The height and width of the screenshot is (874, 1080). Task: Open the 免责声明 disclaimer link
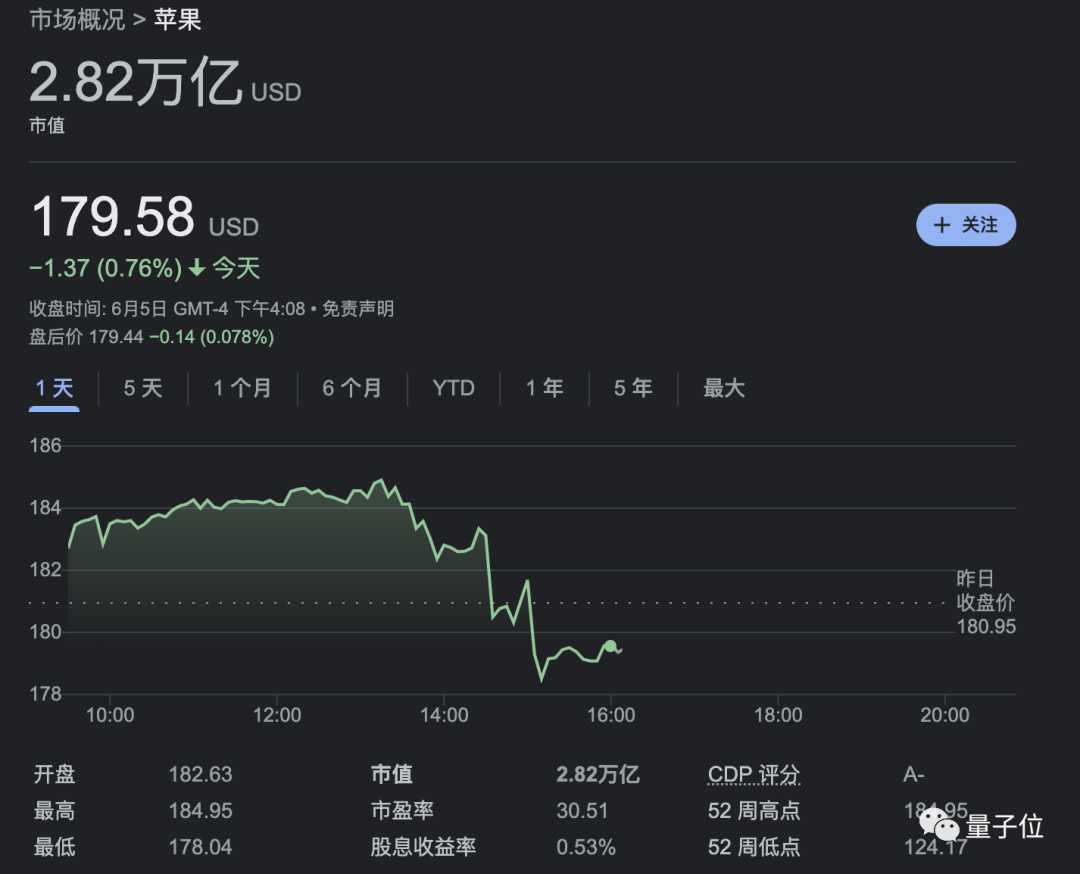358,309
